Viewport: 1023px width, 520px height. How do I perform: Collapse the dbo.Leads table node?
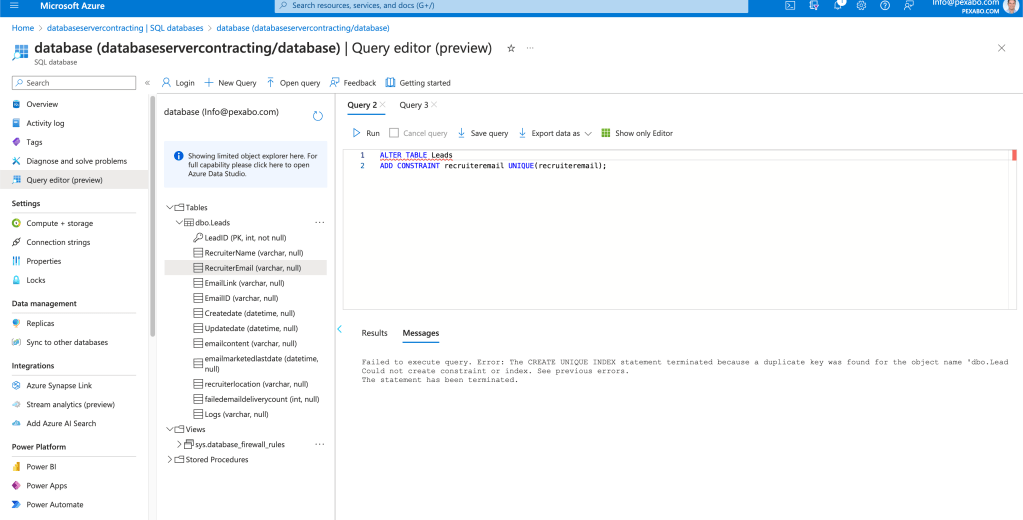coord(179,222)
